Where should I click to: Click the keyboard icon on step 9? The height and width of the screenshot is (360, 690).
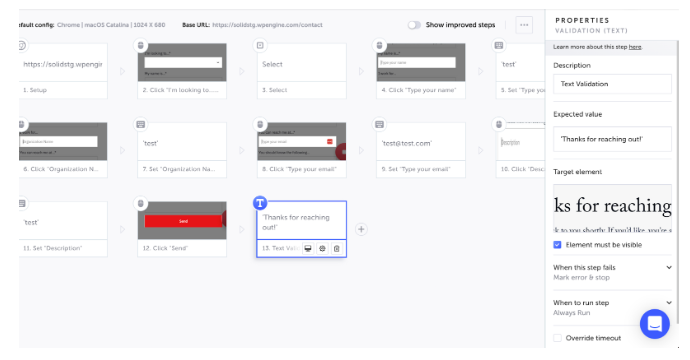pos(379,125)
